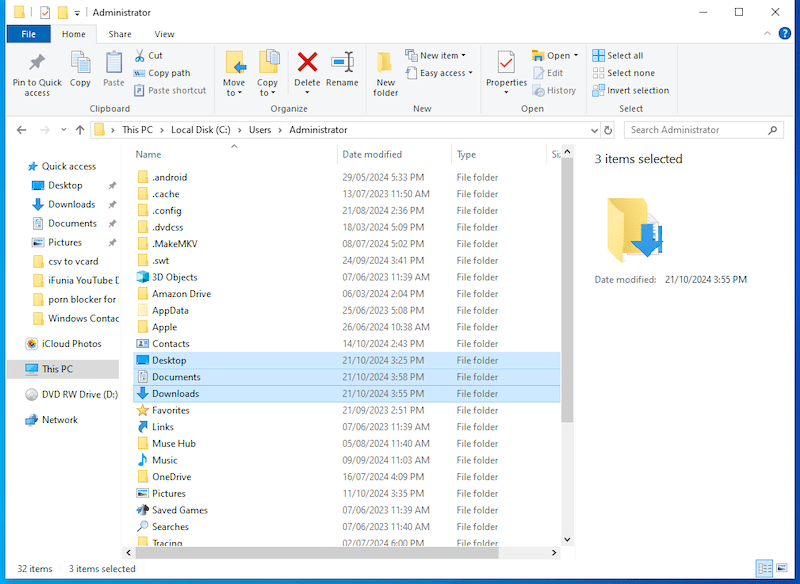This screenshot has height=584, width=800.
Task: Open the Easy access dropdown
Action: pyautogui.click(x=442, y=73)
